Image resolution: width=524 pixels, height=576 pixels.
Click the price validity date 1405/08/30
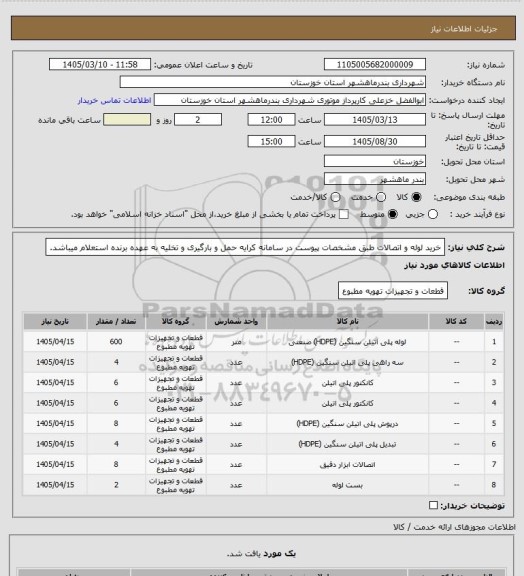coord(375,141)
